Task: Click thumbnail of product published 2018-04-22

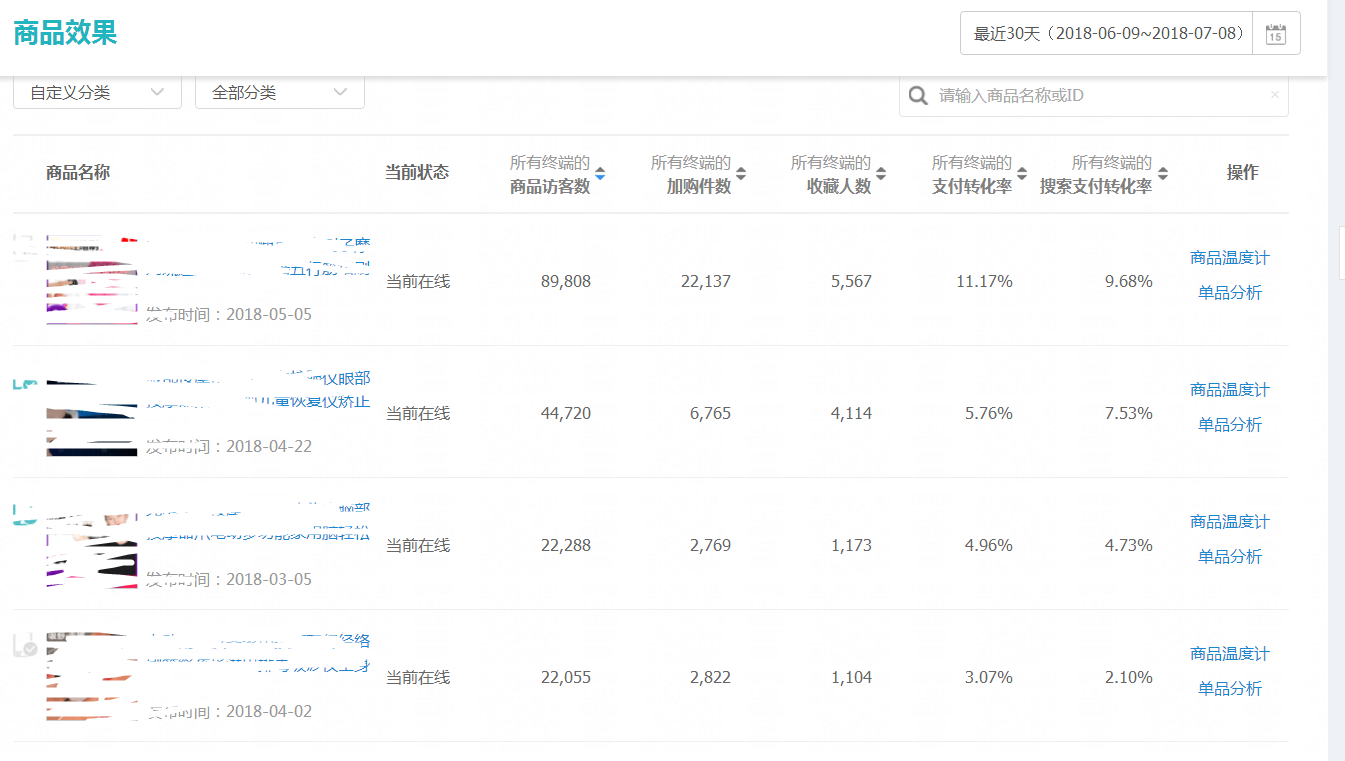Action: pyautogui.click(x=91, y=412)
